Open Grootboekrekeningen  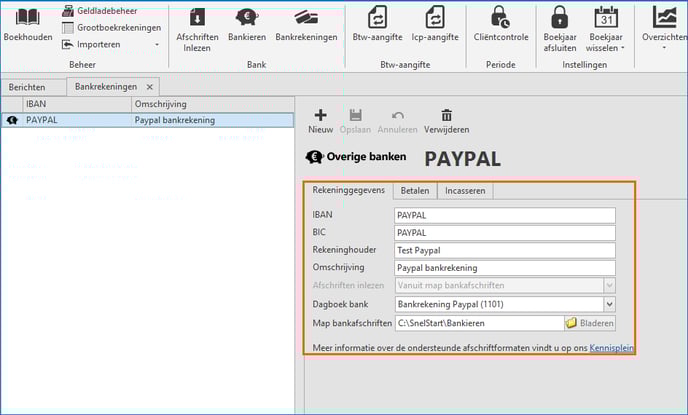(x=111, y=28)
